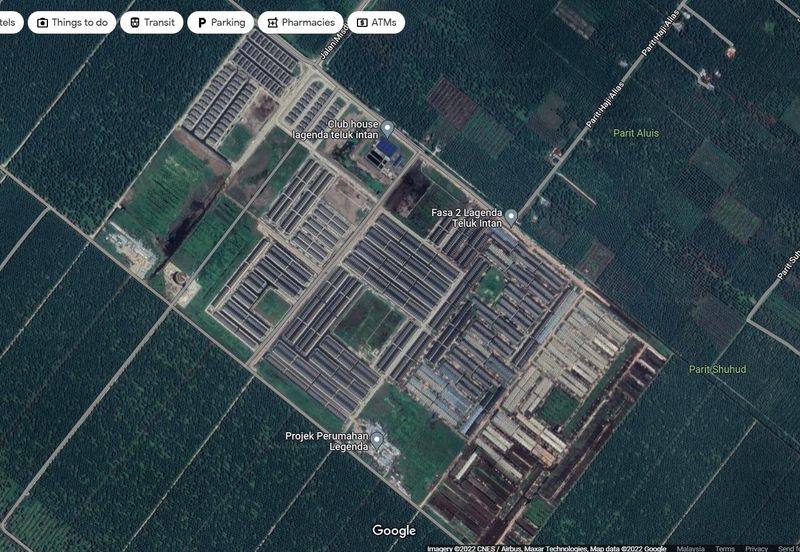Search nearby Pharmacies via chip
This screenshot has width=800, height=552.
pyautogui.click(x=300, y=22)
